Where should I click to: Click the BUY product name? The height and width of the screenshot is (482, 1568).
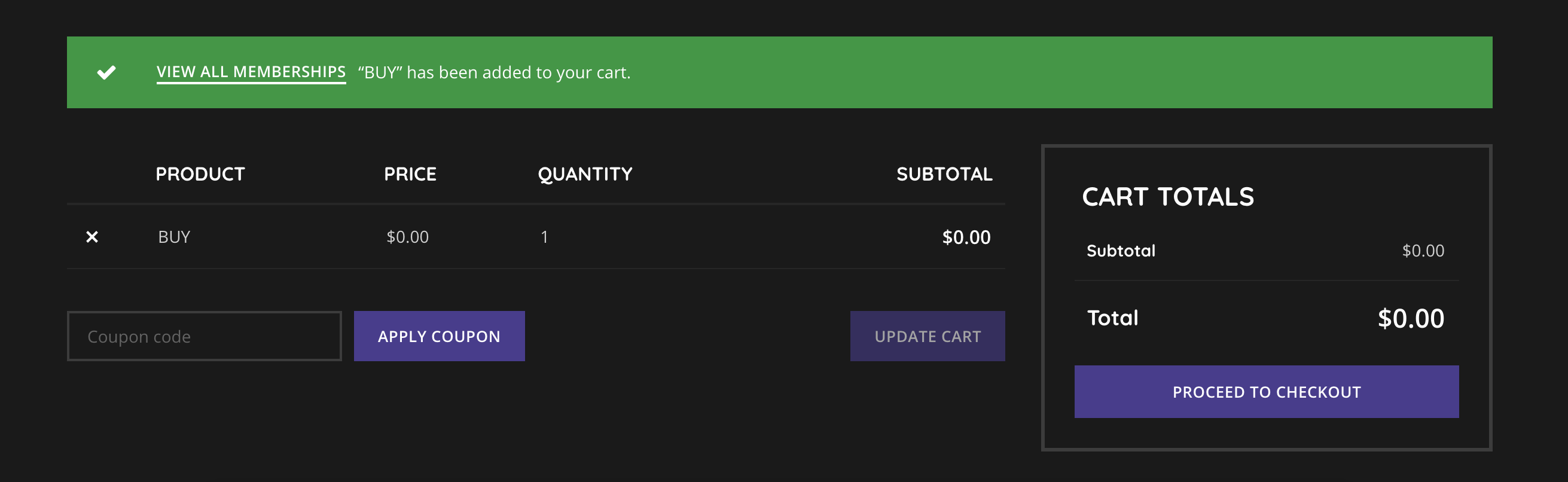coord(174,237)
